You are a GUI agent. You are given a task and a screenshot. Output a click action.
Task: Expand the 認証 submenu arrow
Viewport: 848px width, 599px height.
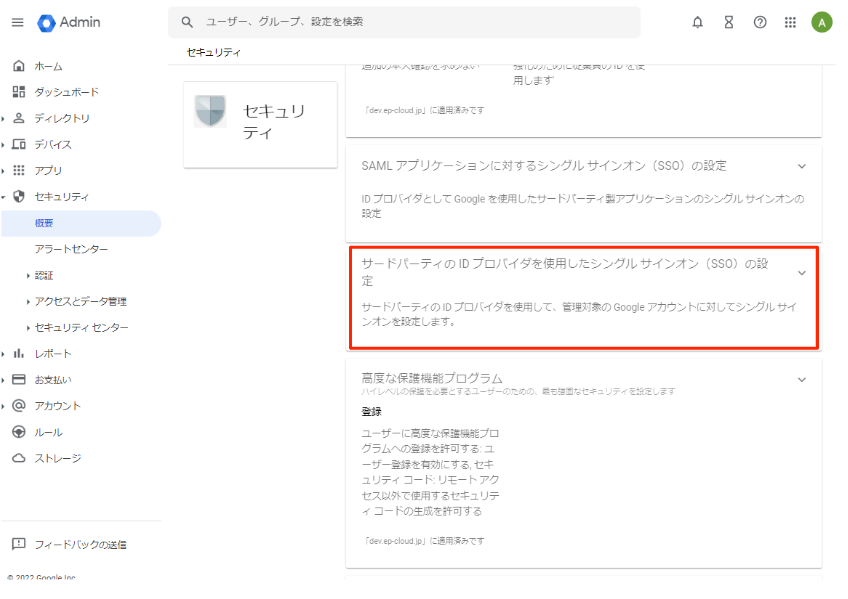[28, 276]
